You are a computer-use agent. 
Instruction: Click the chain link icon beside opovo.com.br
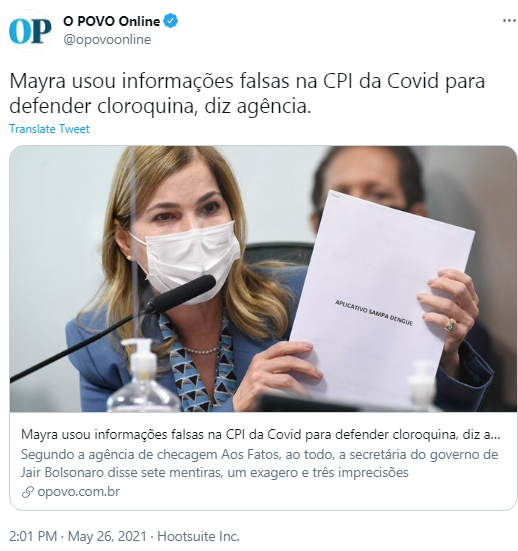(x=27, y=492)
